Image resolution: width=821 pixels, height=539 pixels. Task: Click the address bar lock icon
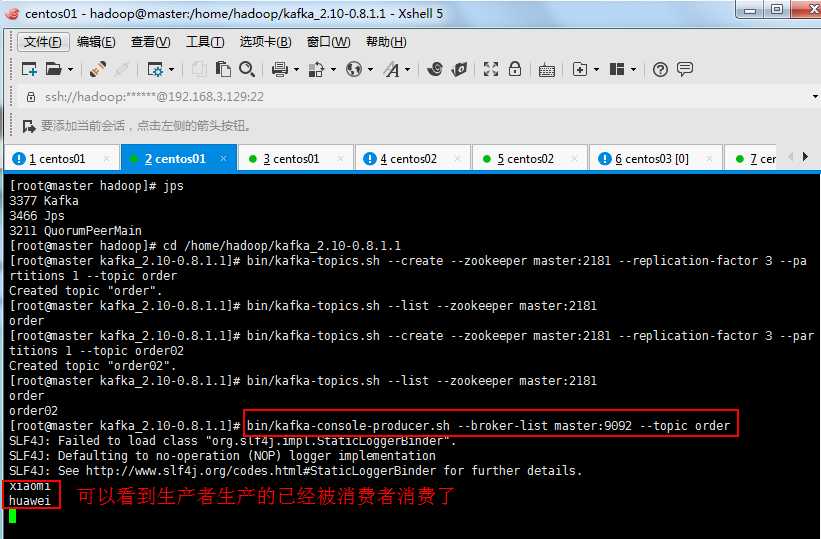(x=31, y=97)
